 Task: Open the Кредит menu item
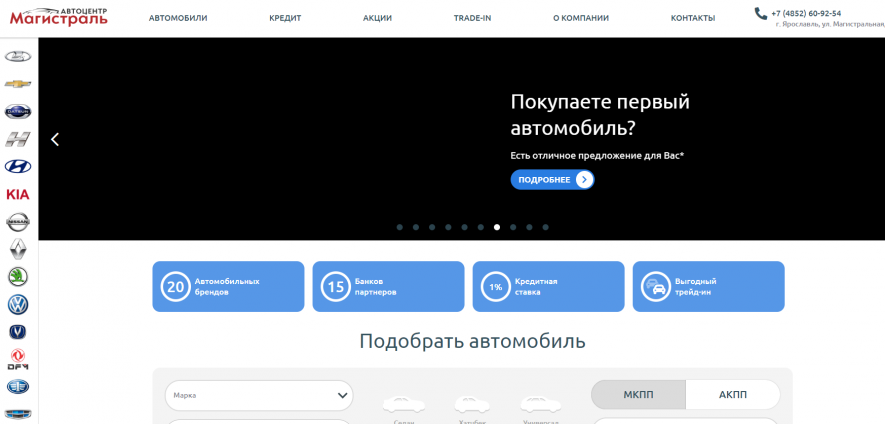click(285, 18)
